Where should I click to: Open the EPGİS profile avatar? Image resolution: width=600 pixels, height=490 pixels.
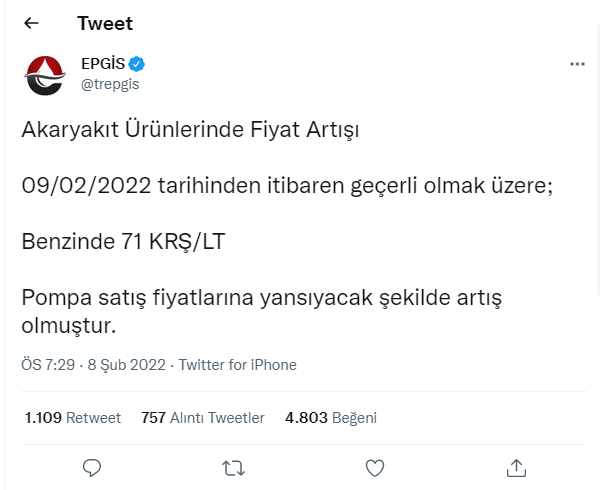coord(44,76)
